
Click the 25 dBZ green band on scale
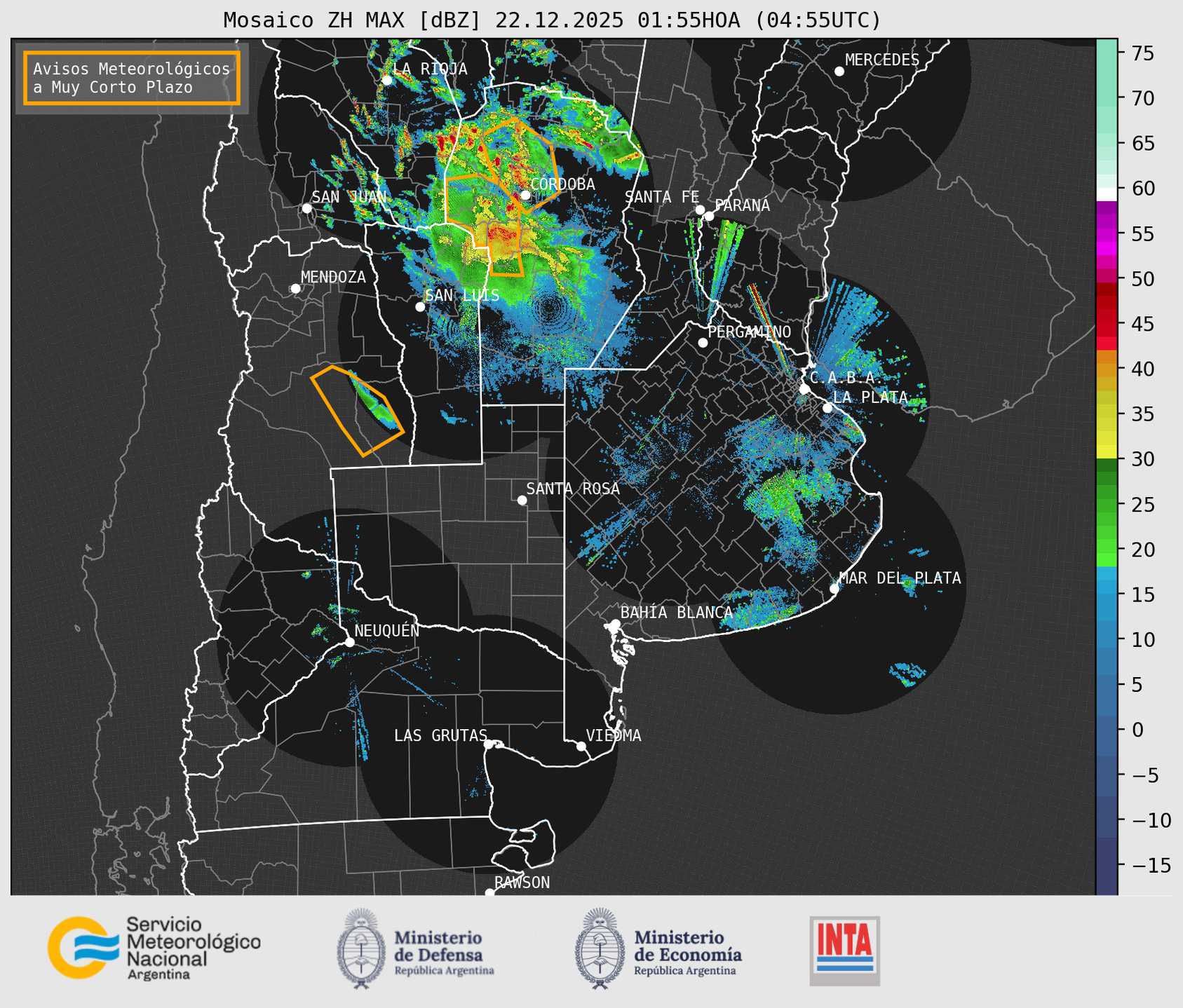tap(1107, 505)
